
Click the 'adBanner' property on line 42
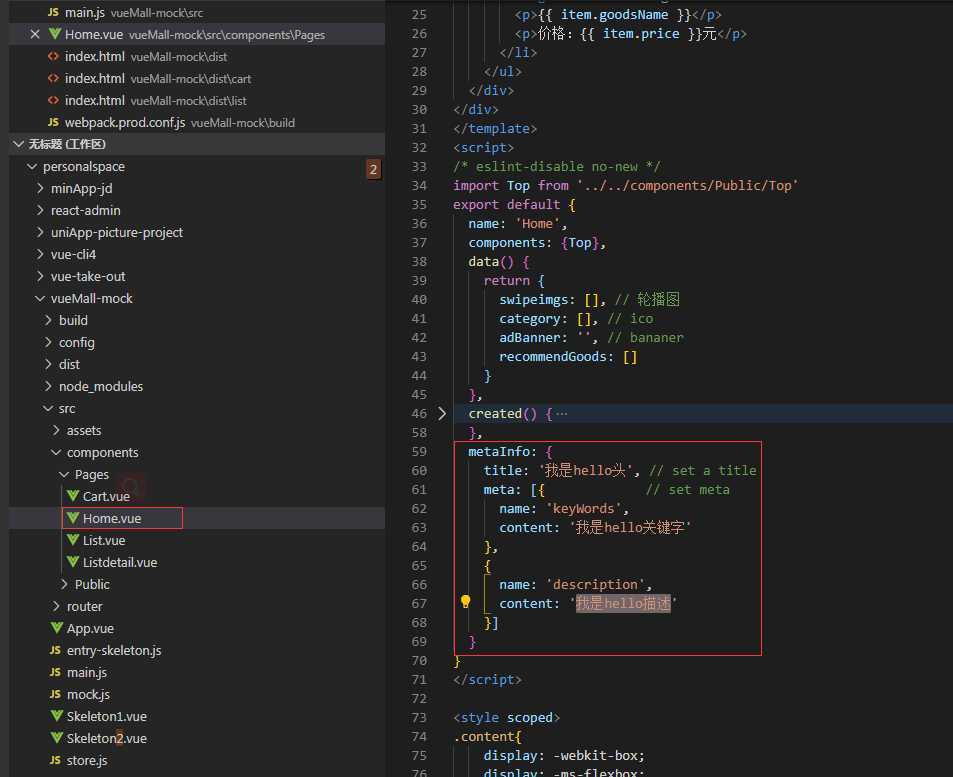[529, 337]
